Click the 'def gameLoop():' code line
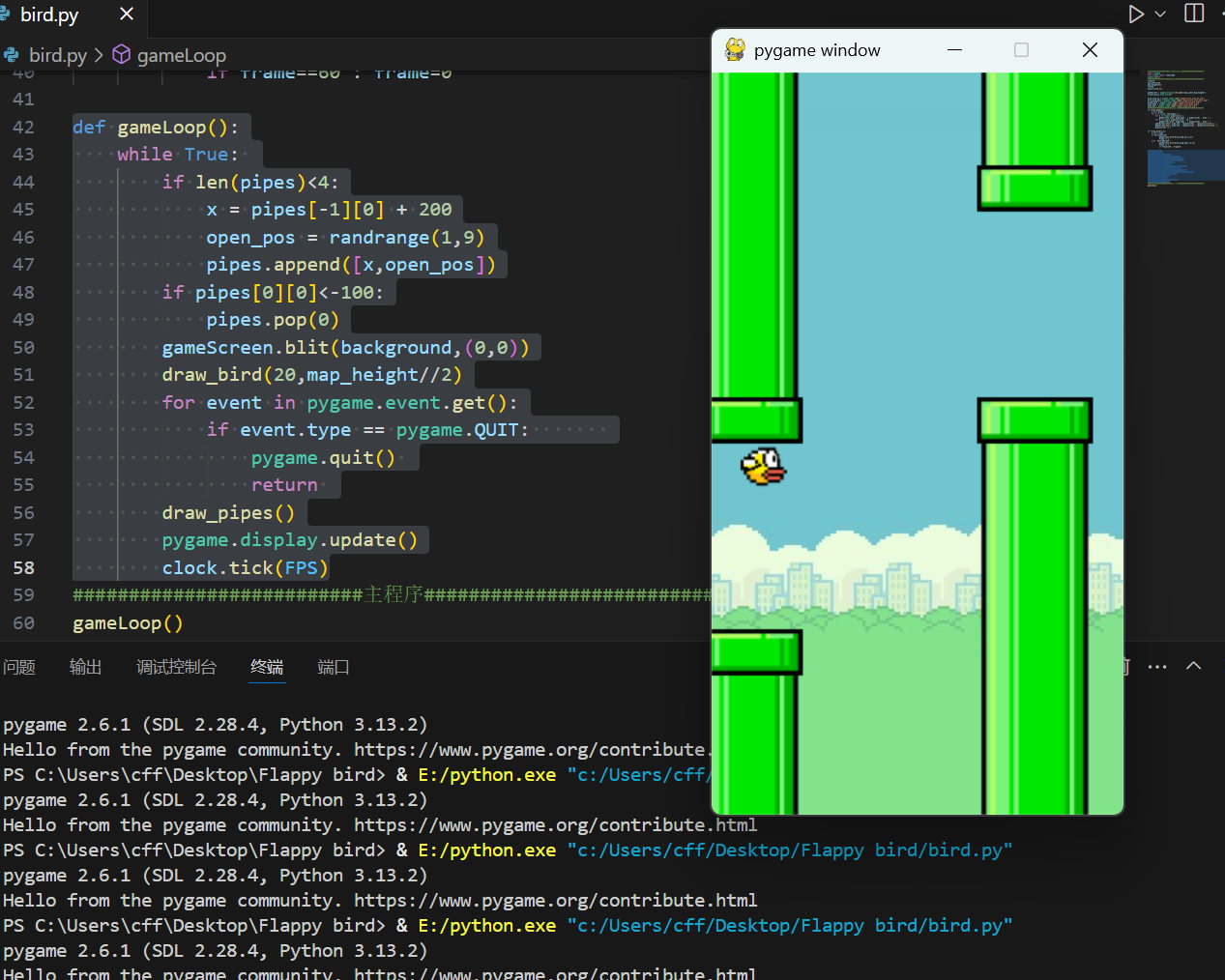Image resolution: width=1225 pixels, height=980 pixels. 155,127
